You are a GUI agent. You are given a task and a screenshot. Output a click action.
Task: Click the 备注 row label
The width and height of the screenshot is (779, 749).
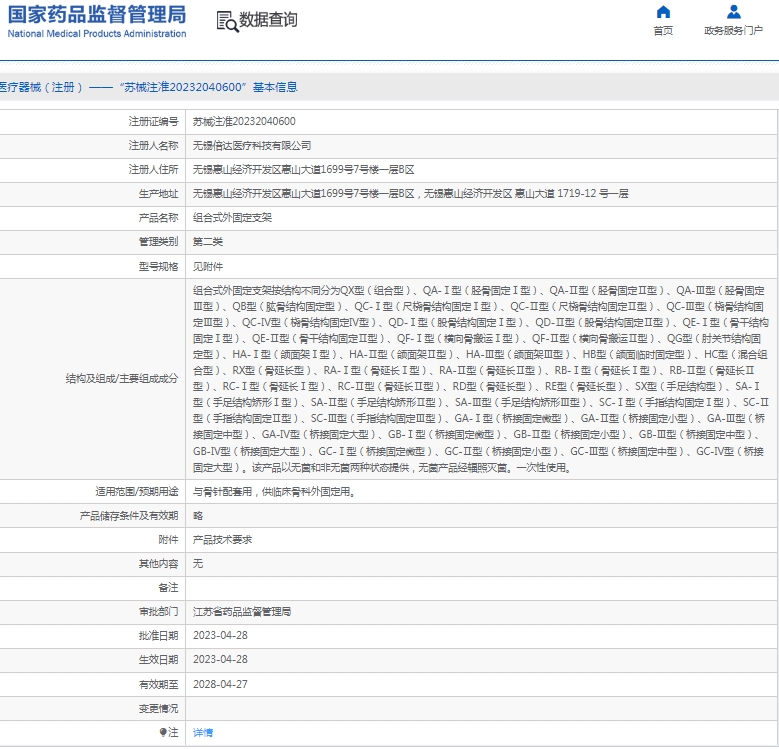tap(168, 588)
